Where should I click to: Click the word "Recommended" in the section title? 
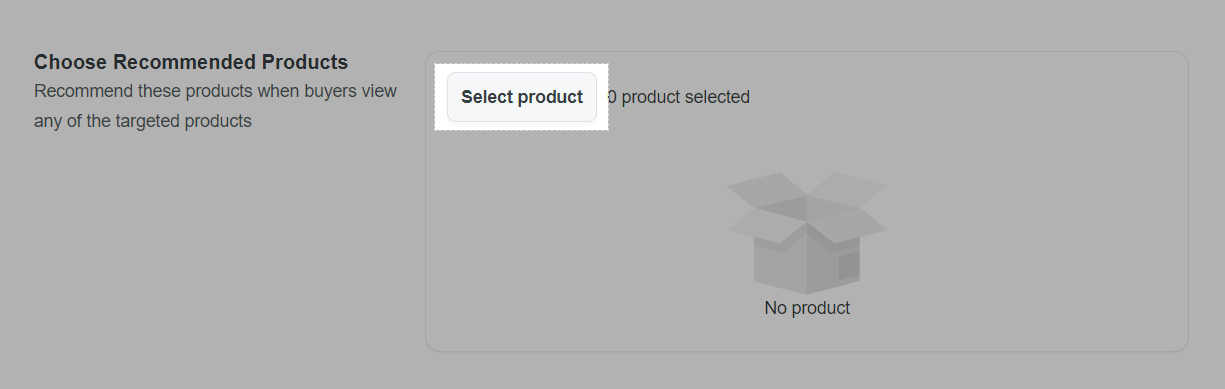pos(181,62)
